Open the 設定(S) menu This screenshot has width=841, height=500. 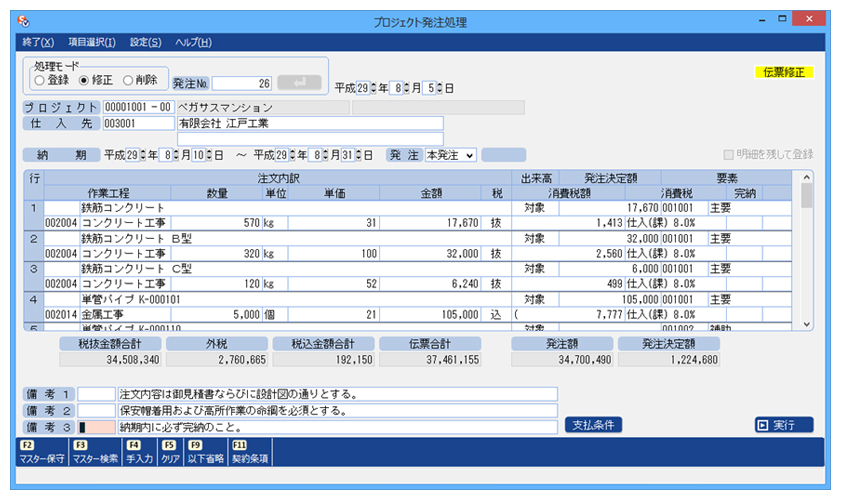click(144, 42)
